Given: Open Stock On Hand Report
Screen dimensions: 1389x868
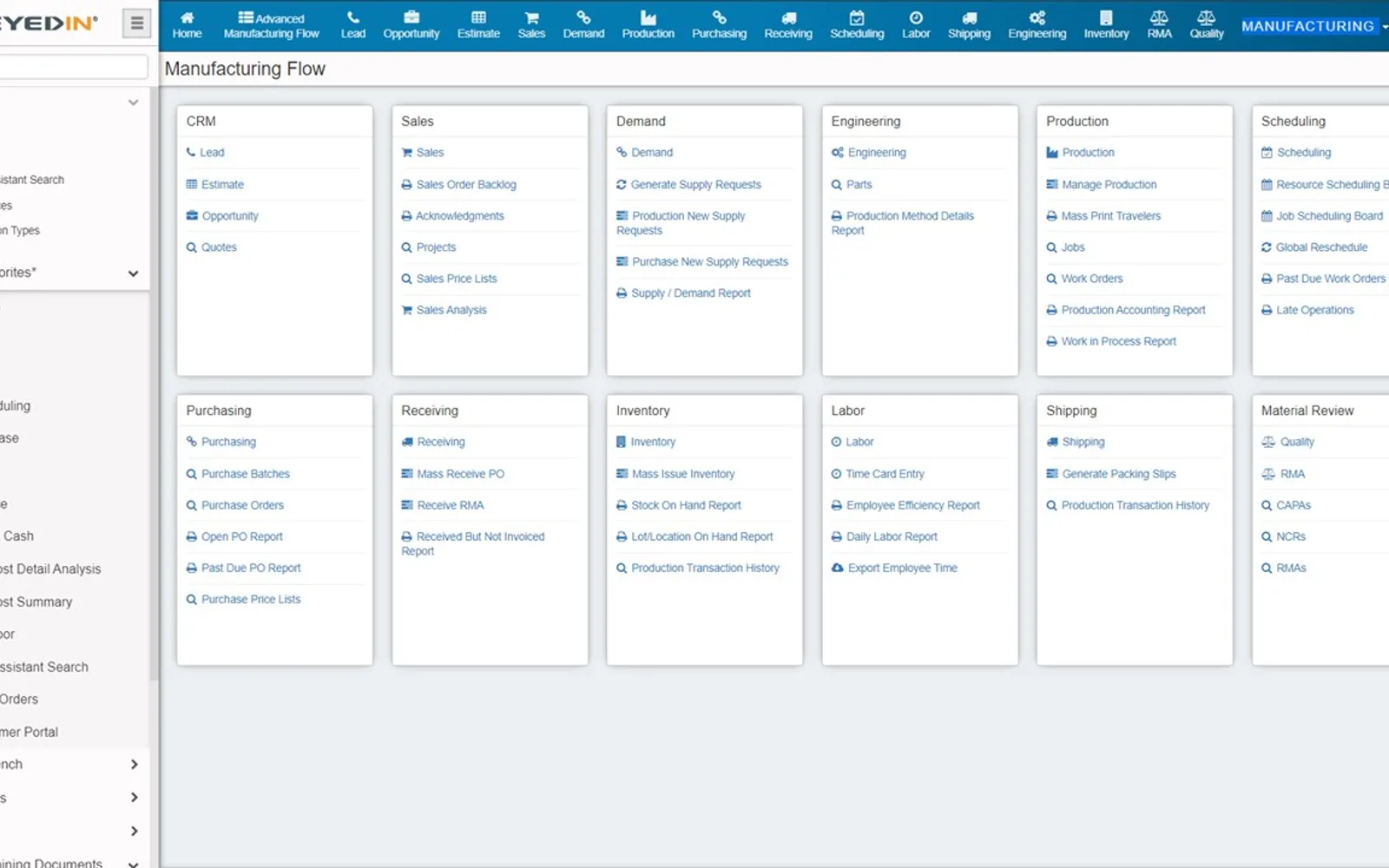Looking at the screenshot, I should (x=686, y=505).
